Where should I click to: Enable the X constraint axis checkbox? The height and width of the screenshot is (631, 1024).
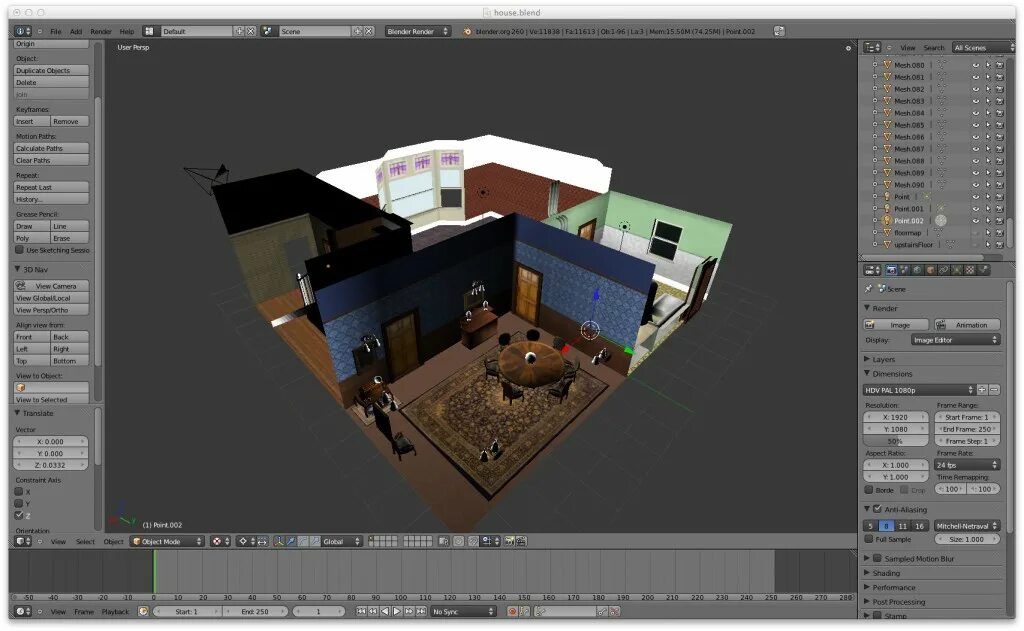point(19,492)
